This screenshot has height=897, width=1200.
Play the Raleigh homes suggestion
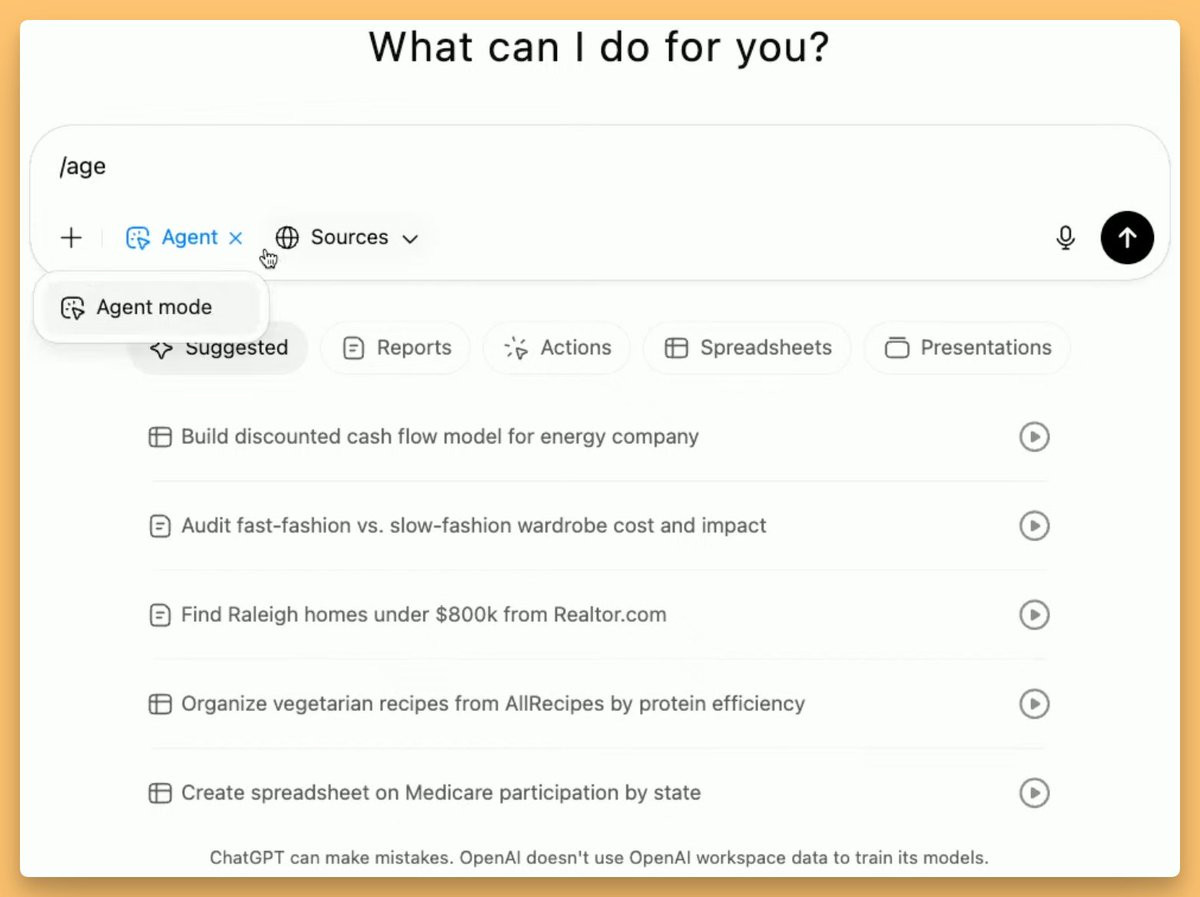point(1034,615)
